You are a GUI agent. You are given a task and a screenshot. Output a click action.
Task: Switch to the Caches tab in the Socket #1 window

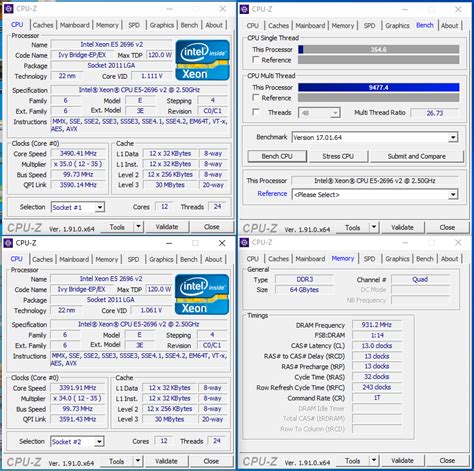coord(43,25)
